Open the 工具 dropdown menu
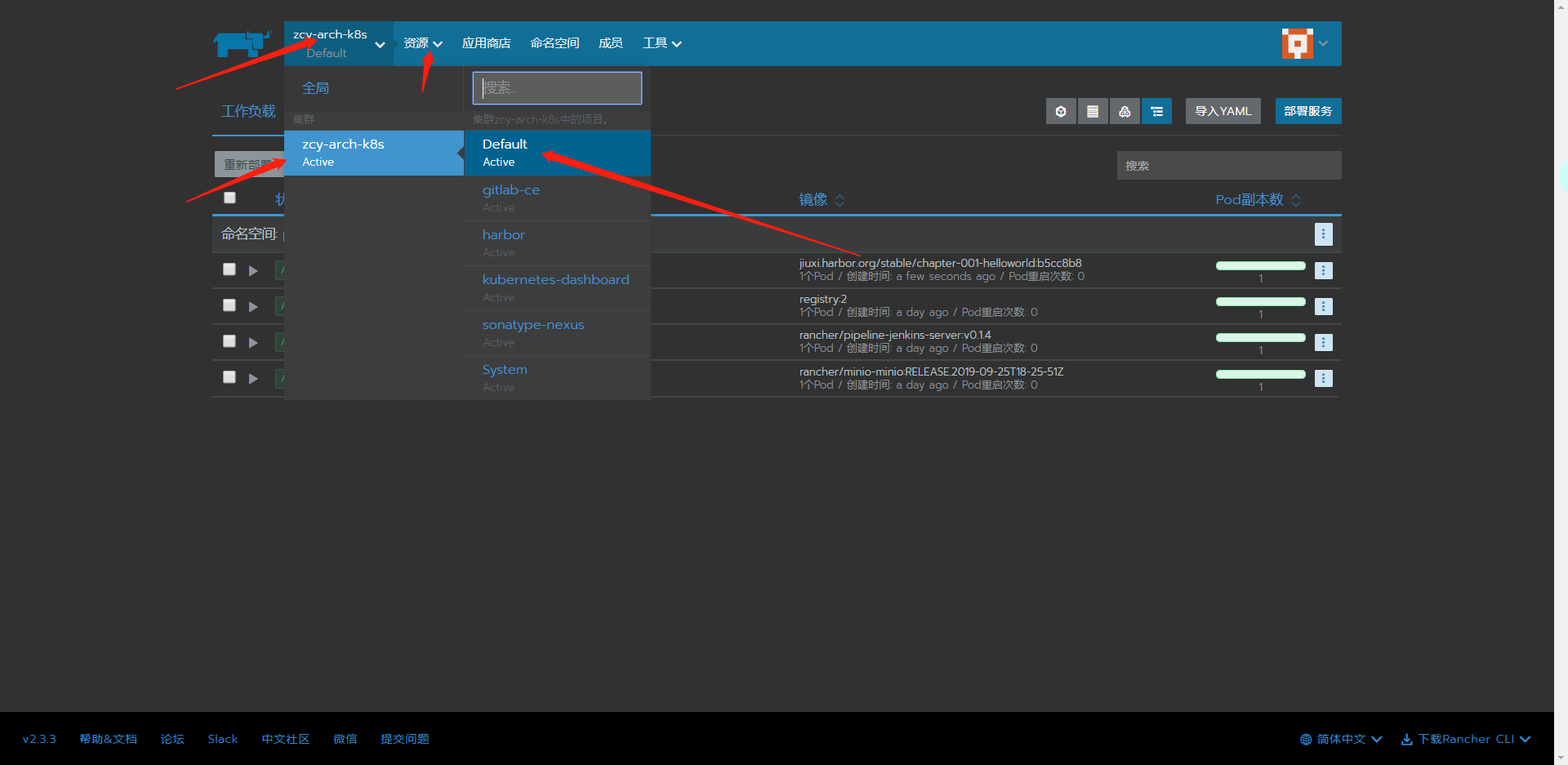Screen dimensions: 1568x765 (661, 43)
